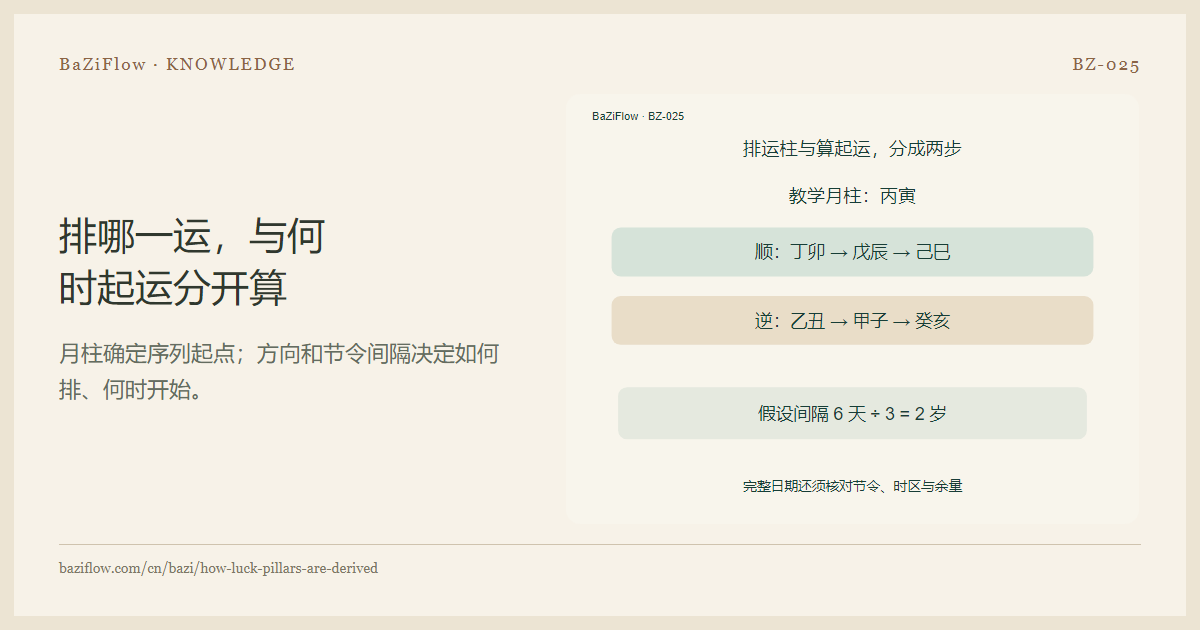Select the tan row '逆：乙丑 → 甲子 → 癸亥'

pos(852,321)
